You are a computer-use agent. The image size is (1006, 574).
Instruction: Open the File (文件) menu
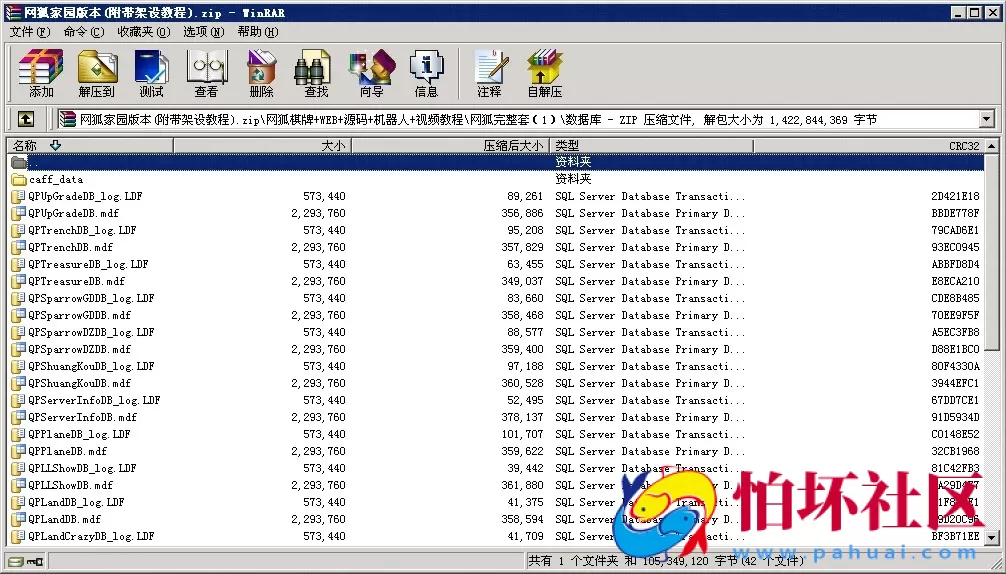pyautogui.click(x=30, y=31)
